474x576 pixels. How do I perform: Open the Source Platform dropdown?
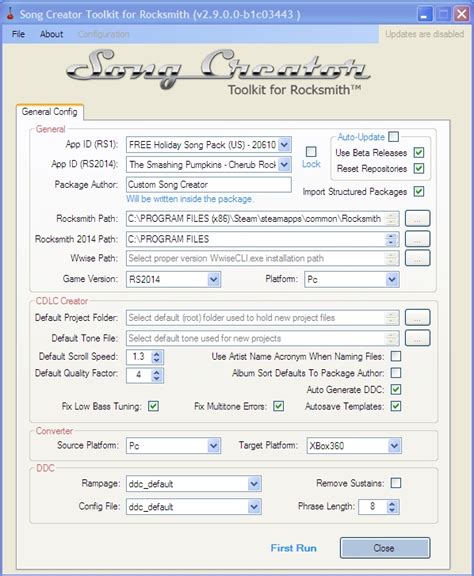point(213,446)
